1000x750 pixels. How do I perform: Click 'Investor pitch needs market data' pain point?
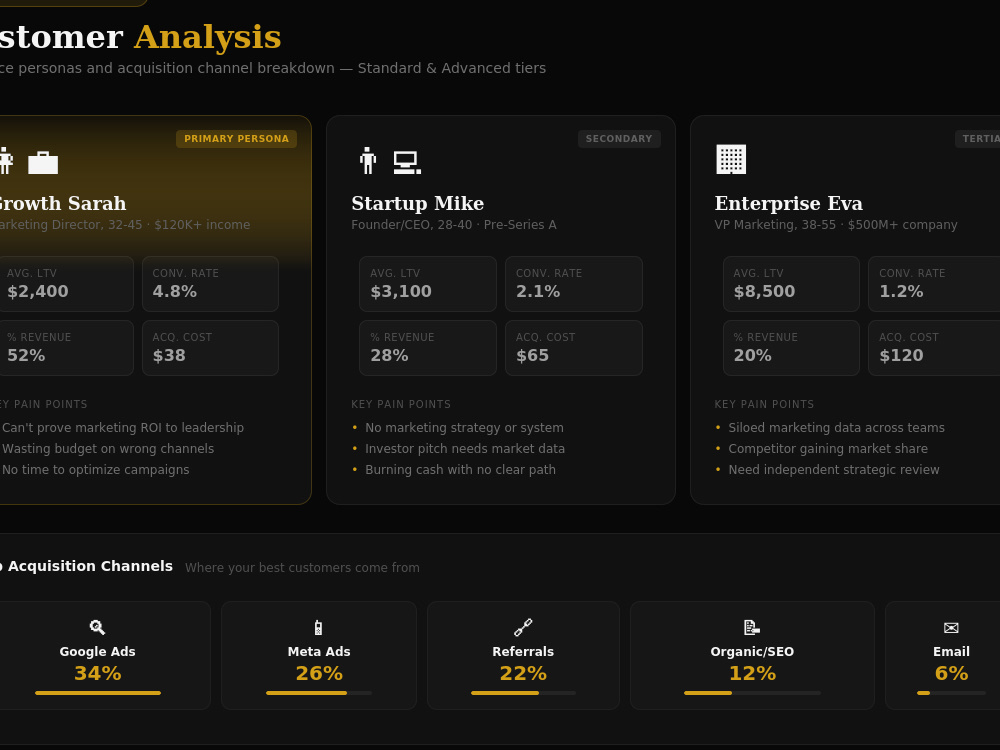[x=465, y=449]
